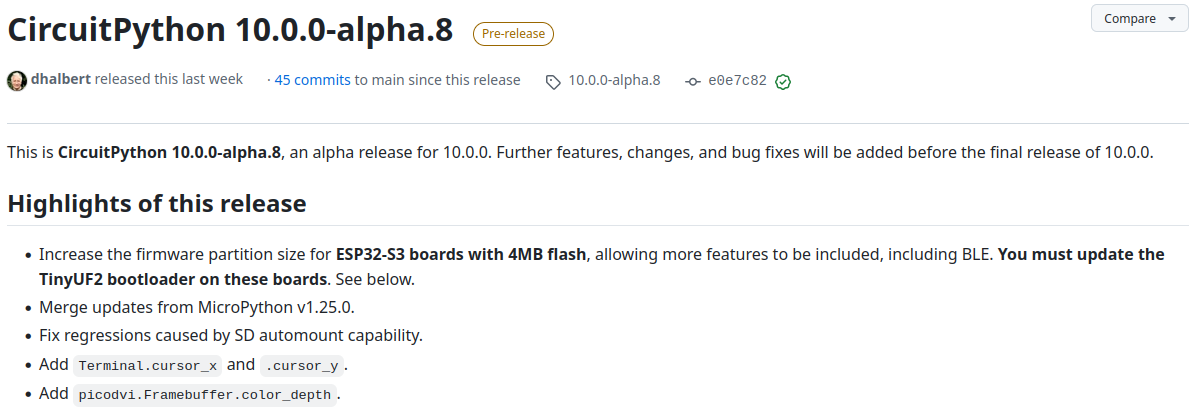This screenshot has width=1200, height=418.
Task: Click the Terminal.cursor_x code snippet
Action: 148,365
